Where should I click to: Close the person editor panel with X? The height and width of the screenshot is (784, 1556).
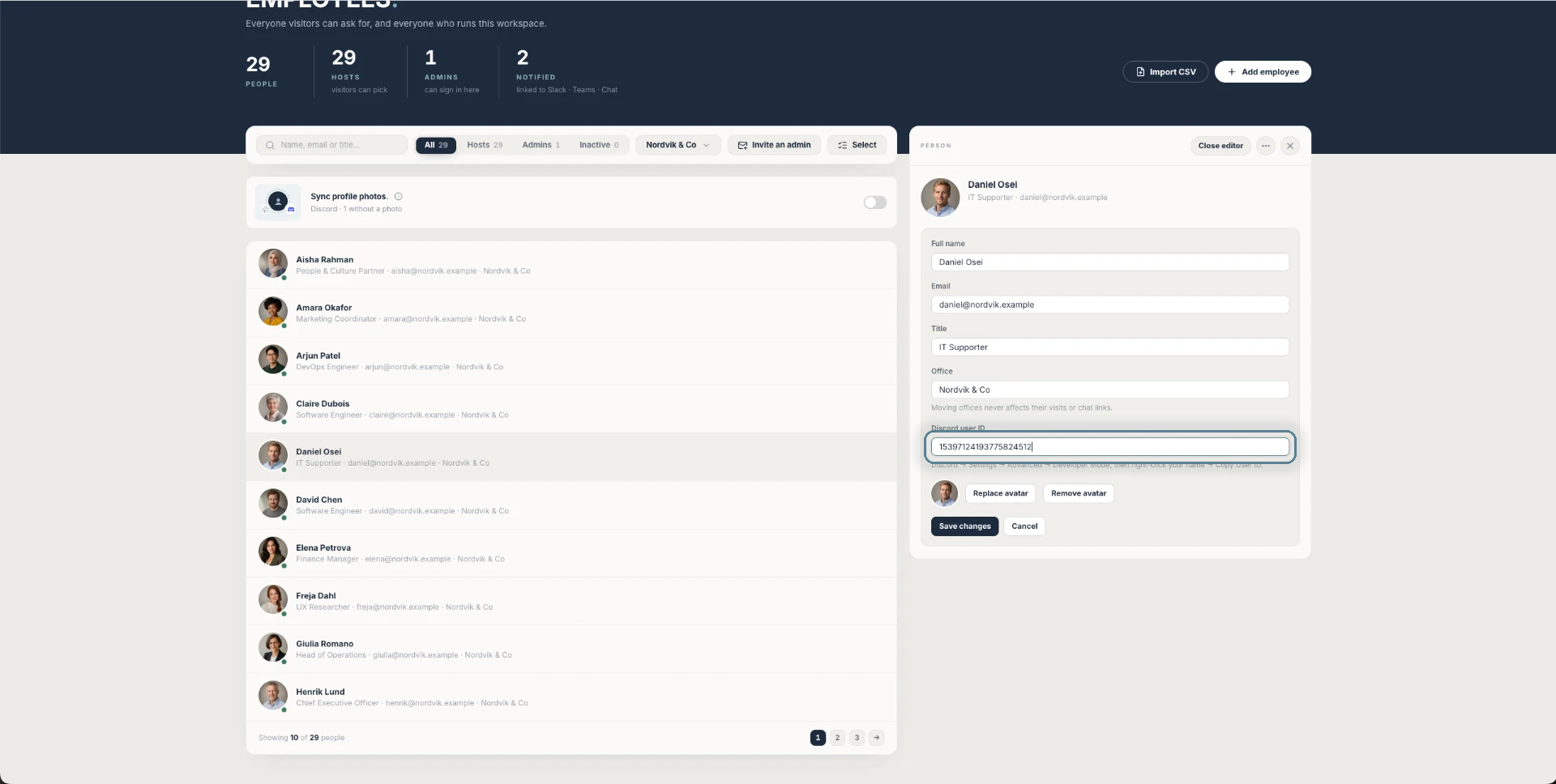click(1290, 146)
